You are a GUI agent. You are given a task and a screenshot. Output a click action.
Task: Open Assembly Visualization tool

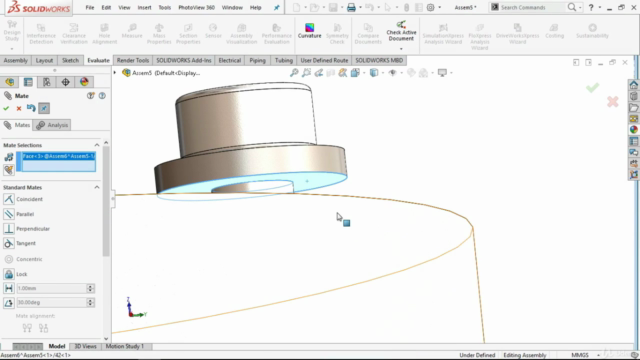[x=242, y=33]
